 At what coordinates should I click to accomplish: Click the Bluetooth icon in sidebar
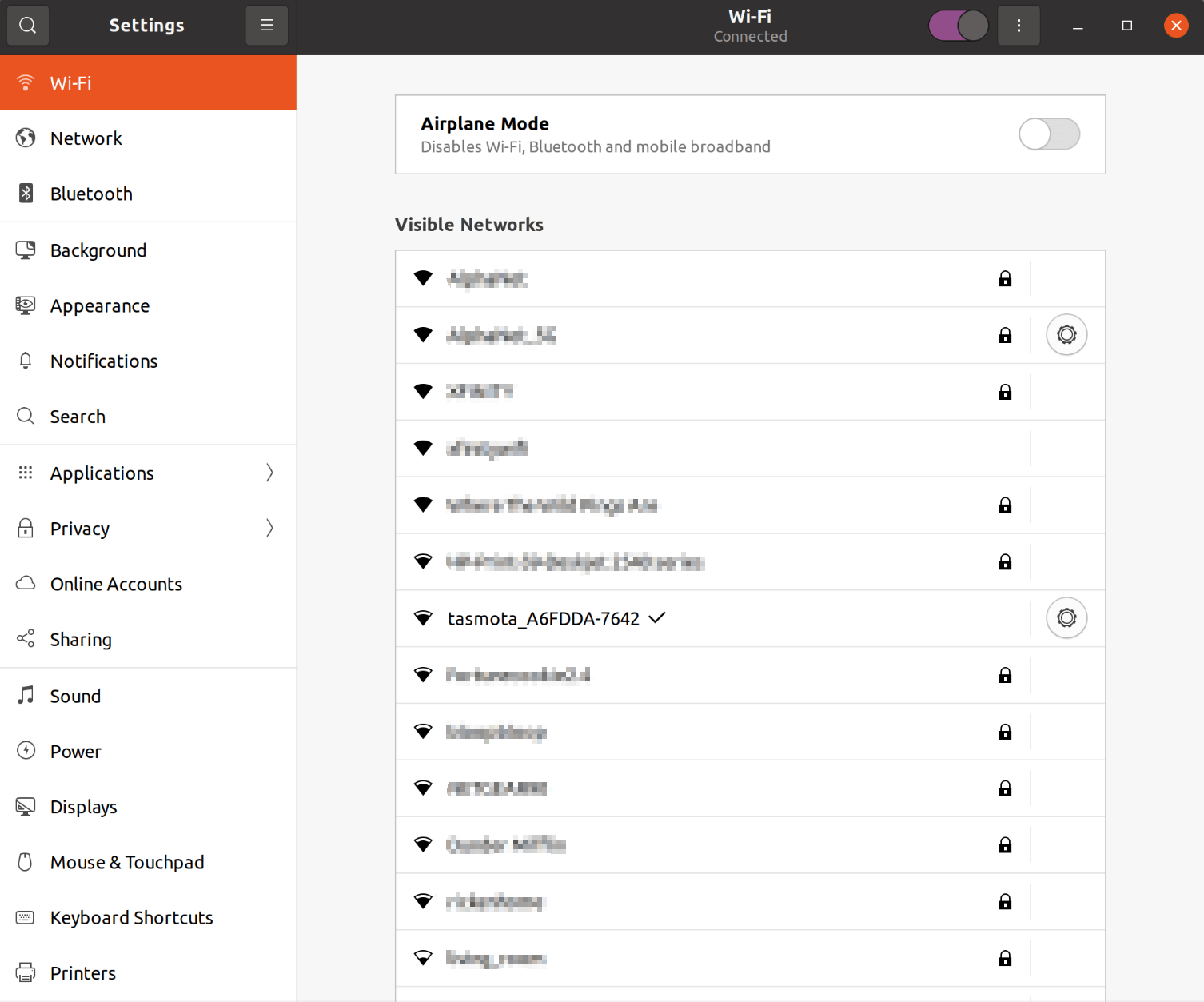pos(26,194)
